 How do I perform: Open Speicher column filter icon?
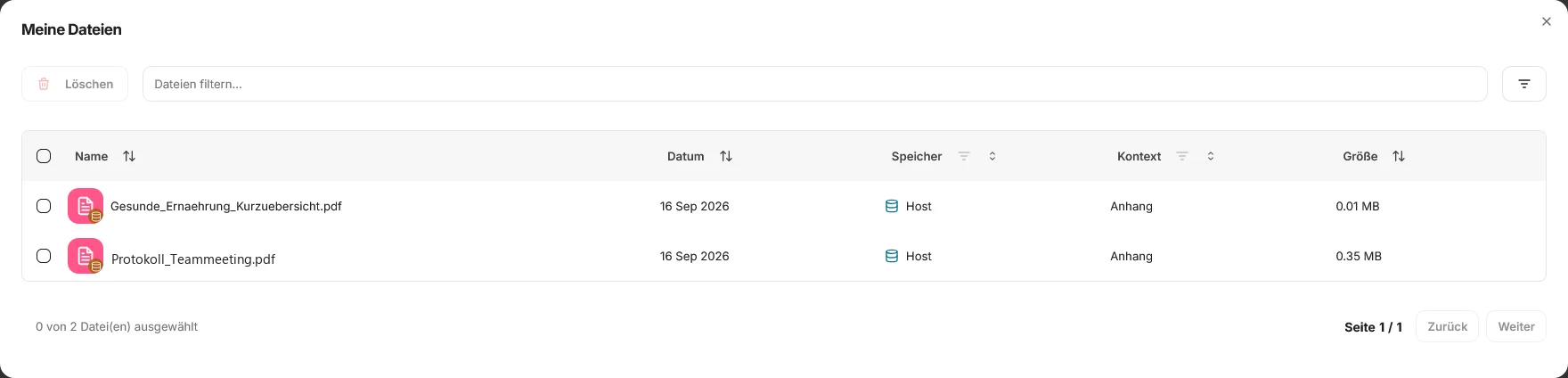[964, 156]
